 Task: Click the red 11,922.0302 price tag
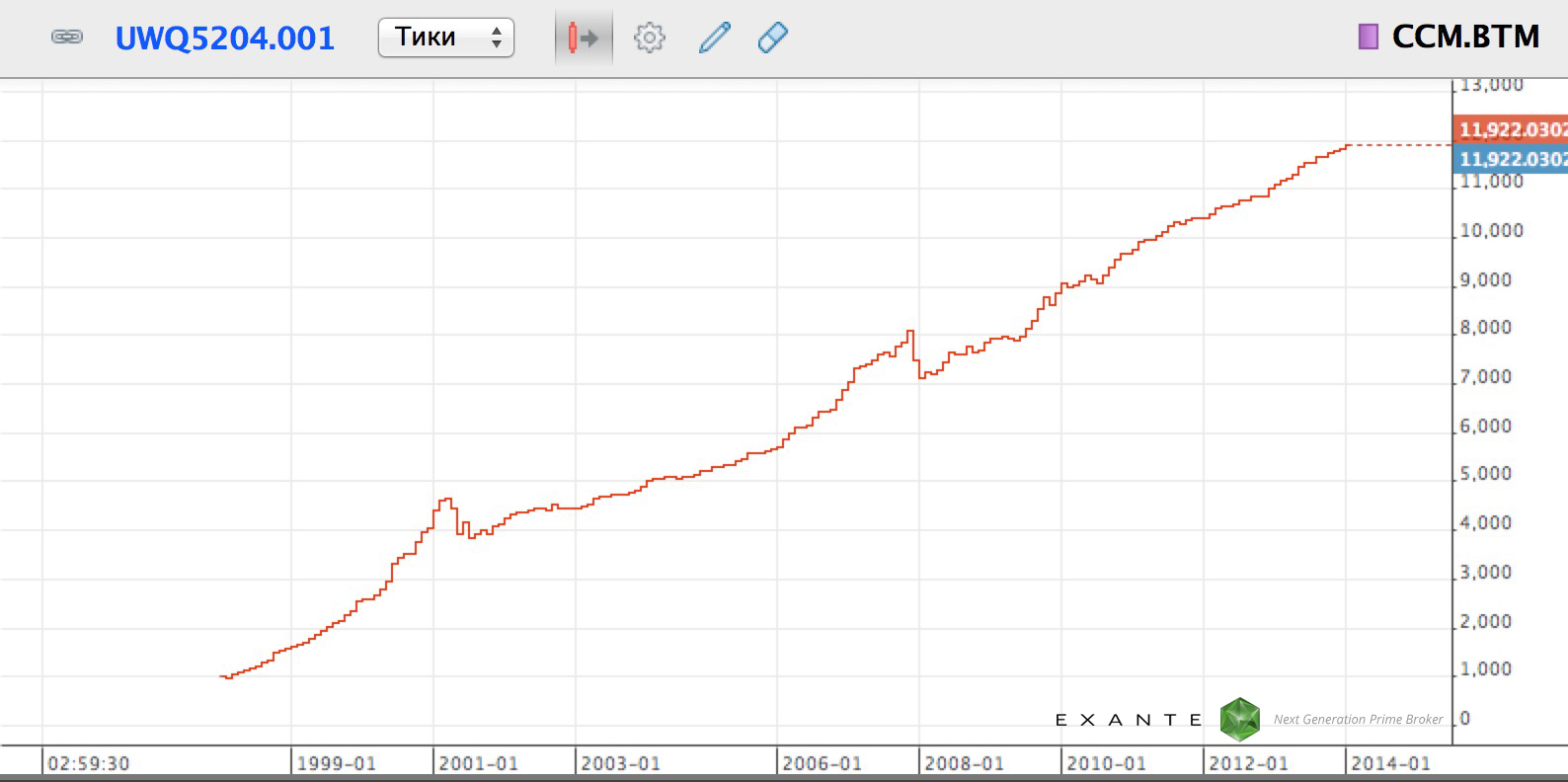tap(1511, 129)
